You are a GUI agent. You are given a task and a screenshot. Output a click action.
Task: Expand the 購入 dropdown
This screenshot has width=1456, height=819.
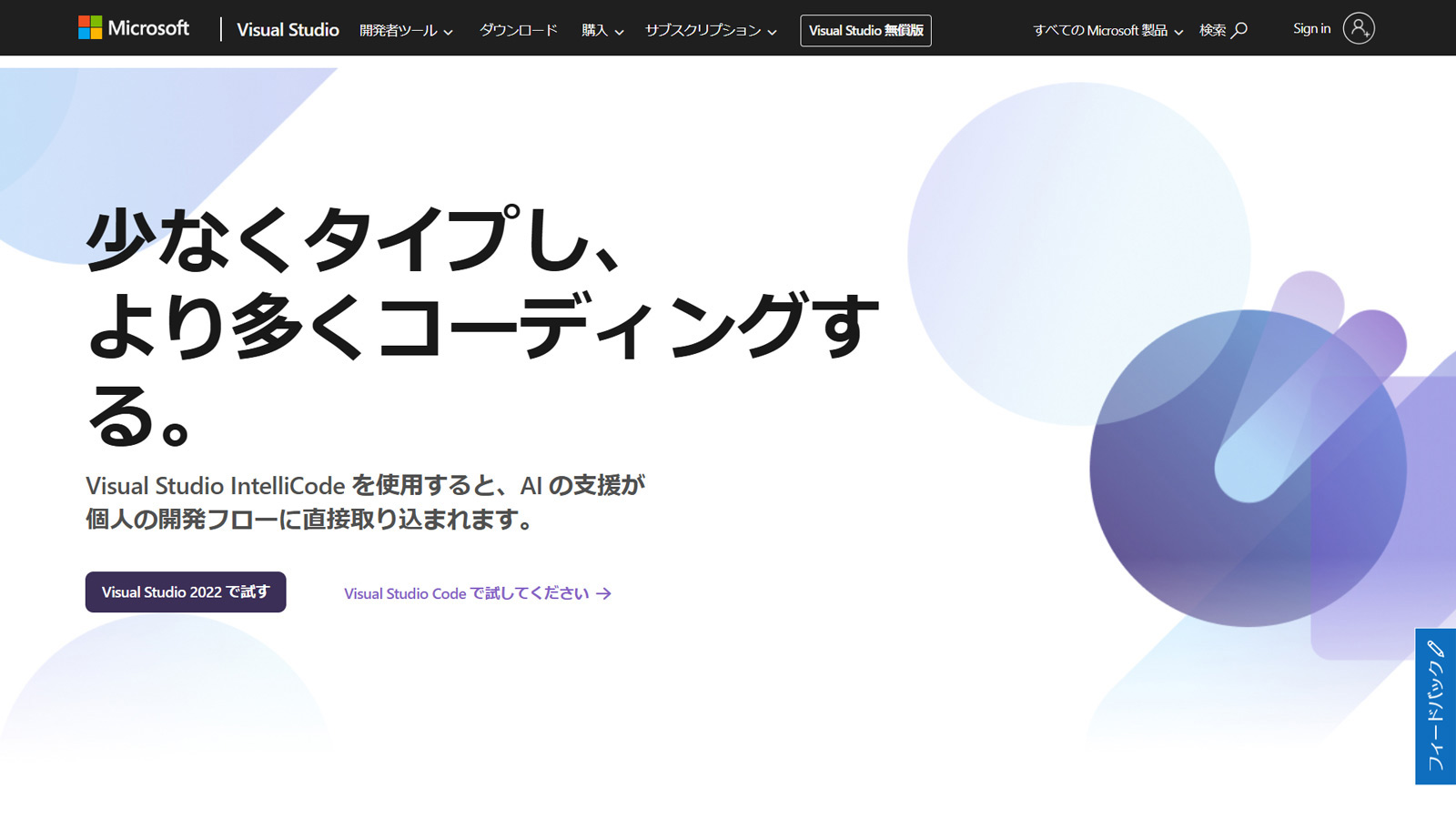[602, 30]
